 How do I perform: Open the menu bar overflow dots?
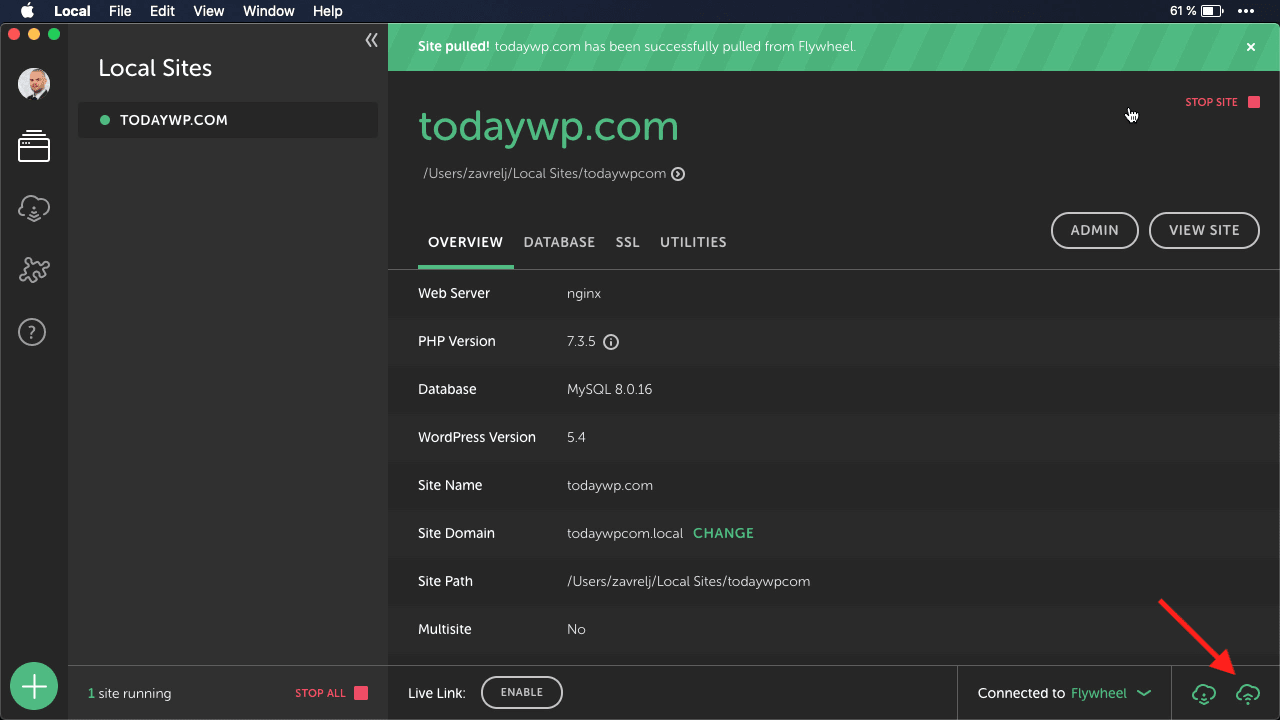pyautogui.click(x=1245, y=11)
